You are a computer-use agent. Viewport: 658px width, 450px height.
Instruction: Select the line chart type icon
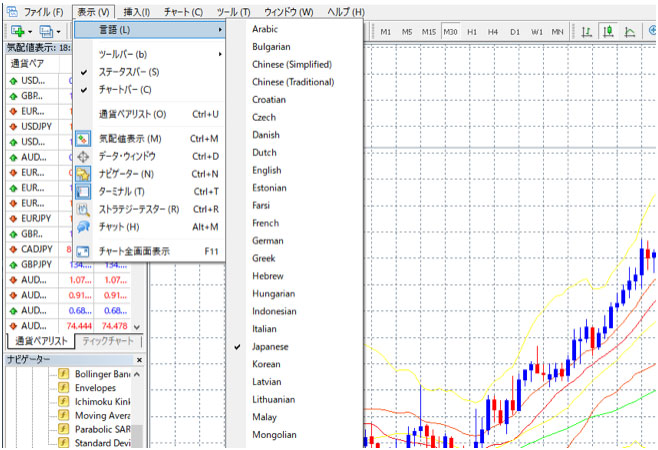coord(630,31)
